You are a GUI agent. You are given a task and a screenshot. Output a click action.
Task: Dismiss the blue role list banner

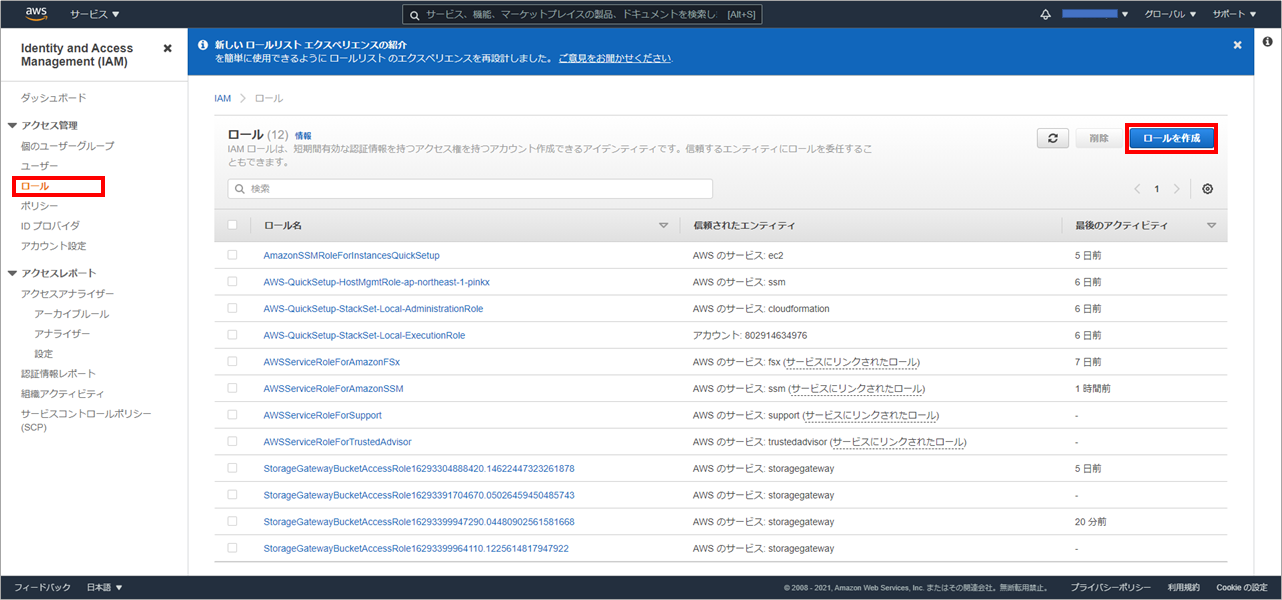(x=1237, y=45)
